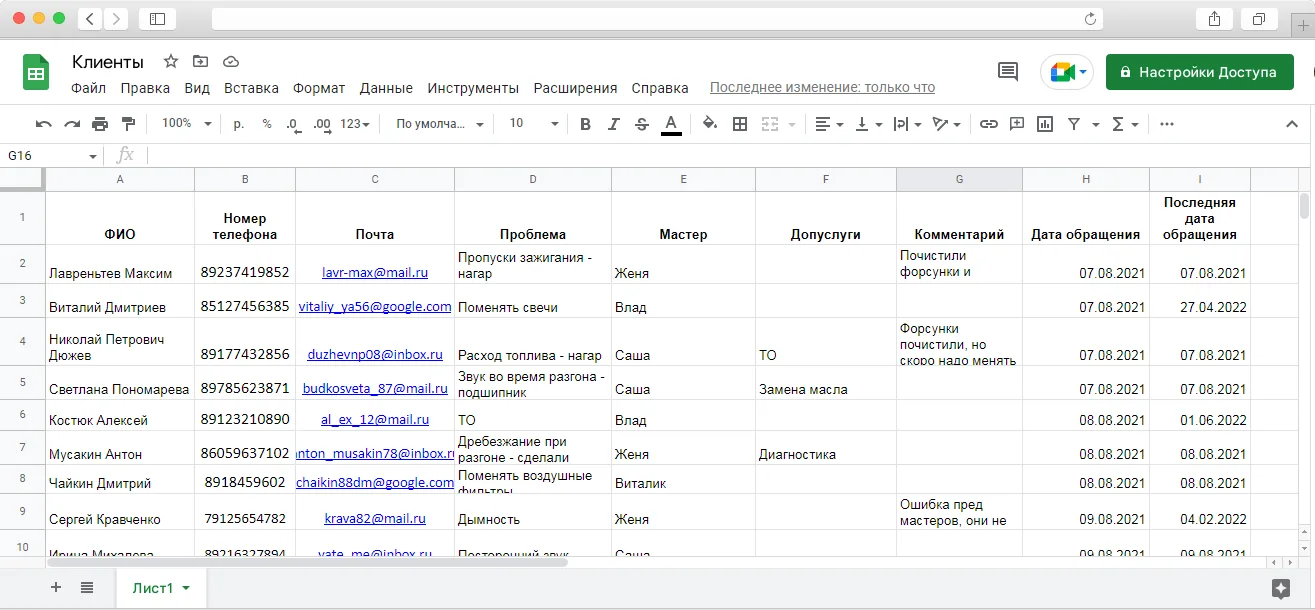Open Лист1 tab dropdown arrow
Viewport: 1315px width, 610px height.
tap(186, 588)
